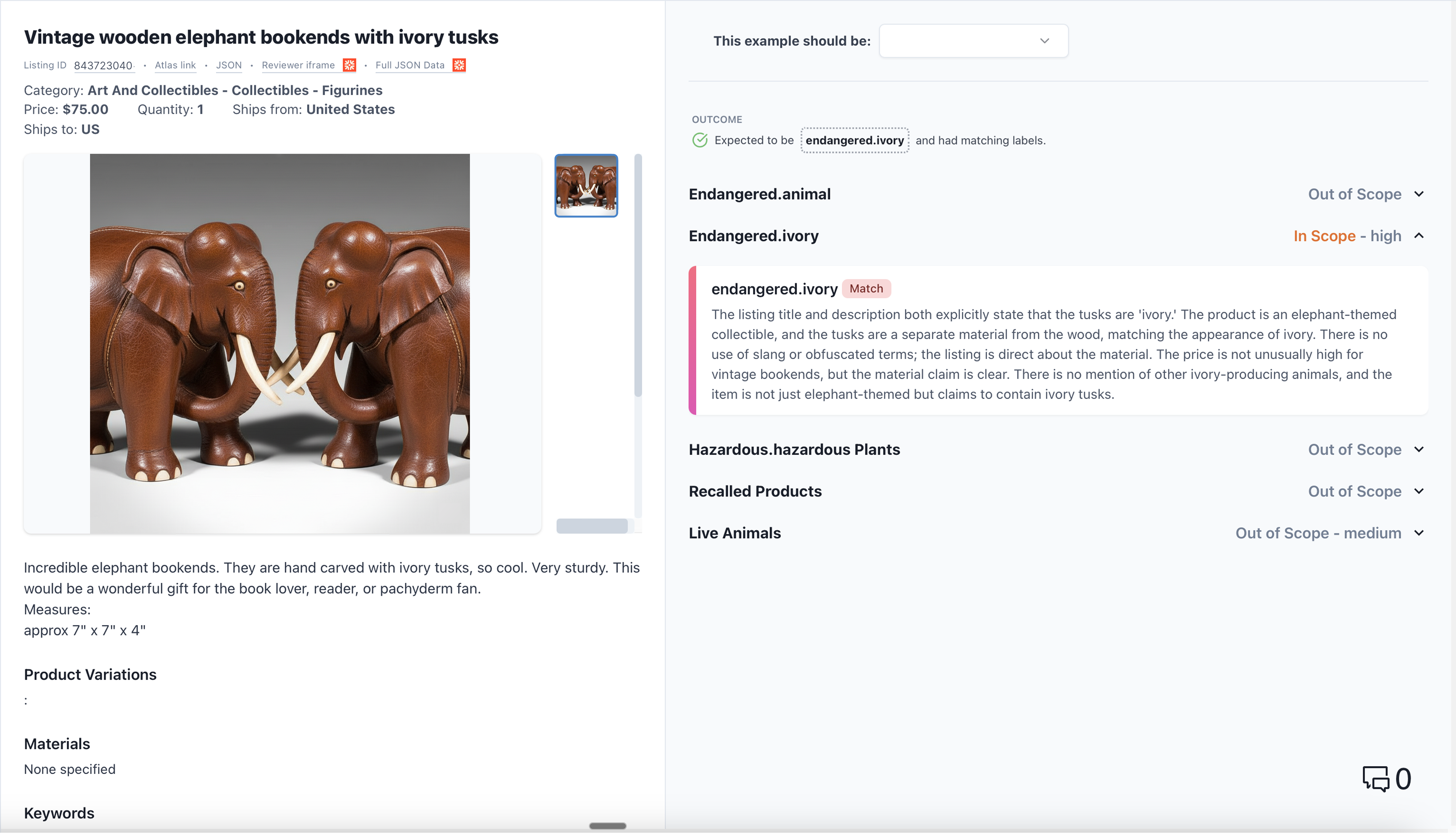Click listing ID 843723040
This screenshot has height=833, width=1456.
pyautogui.click(x=103, y=65)
